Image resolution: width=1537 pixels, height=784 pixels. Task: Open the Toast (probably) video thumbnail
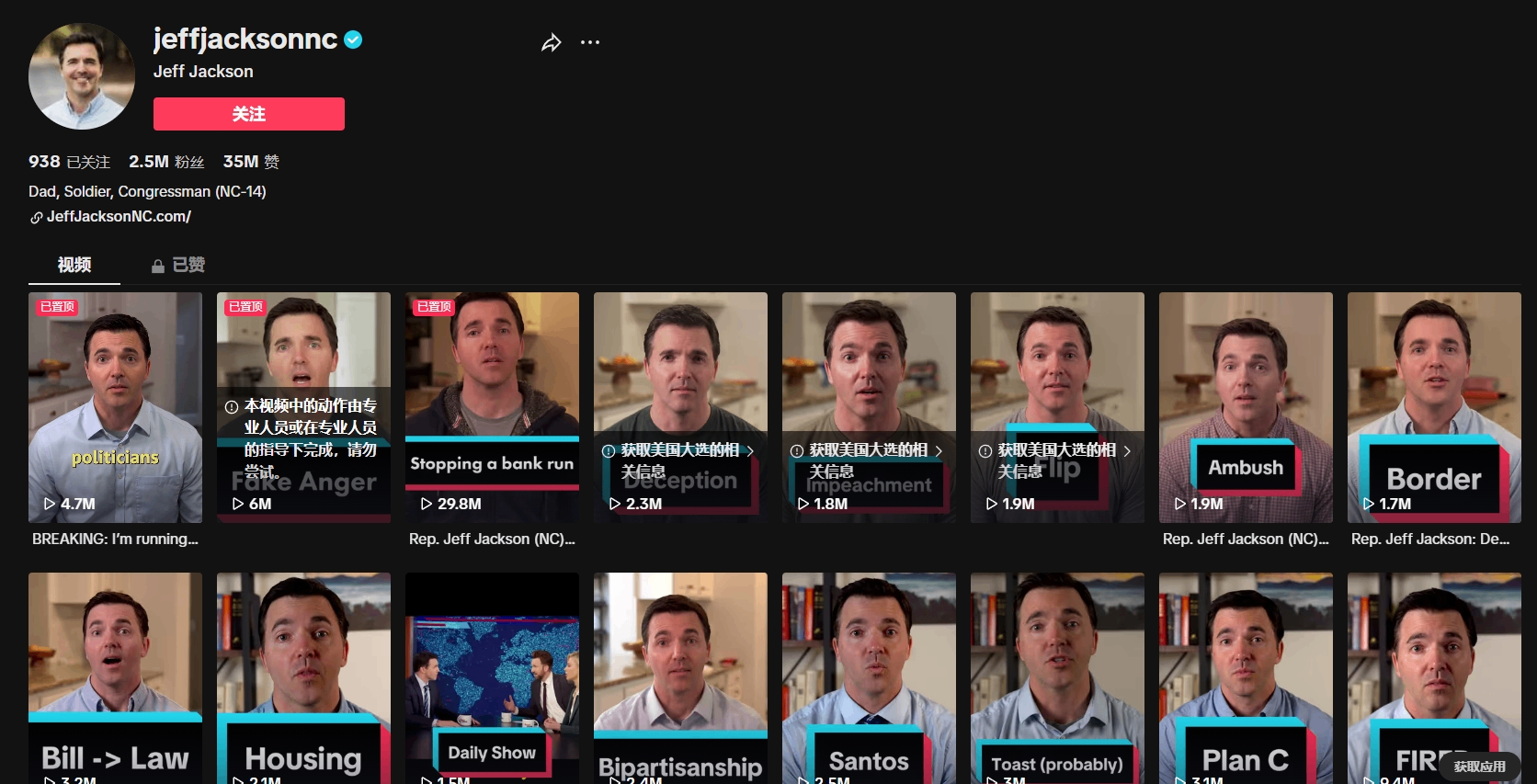(1057, 678)
